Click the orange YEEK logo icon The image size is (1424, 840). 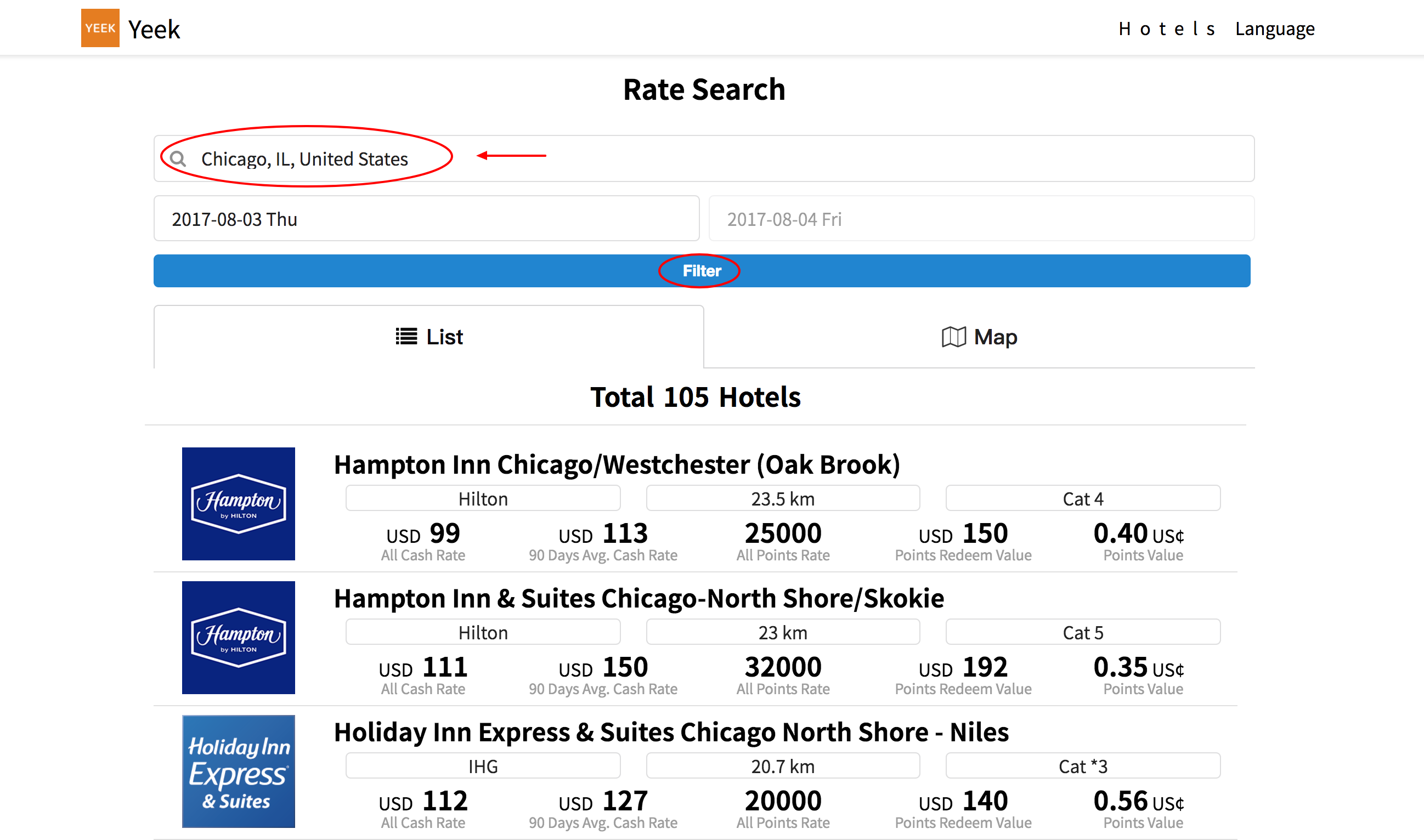click(100, 28)
